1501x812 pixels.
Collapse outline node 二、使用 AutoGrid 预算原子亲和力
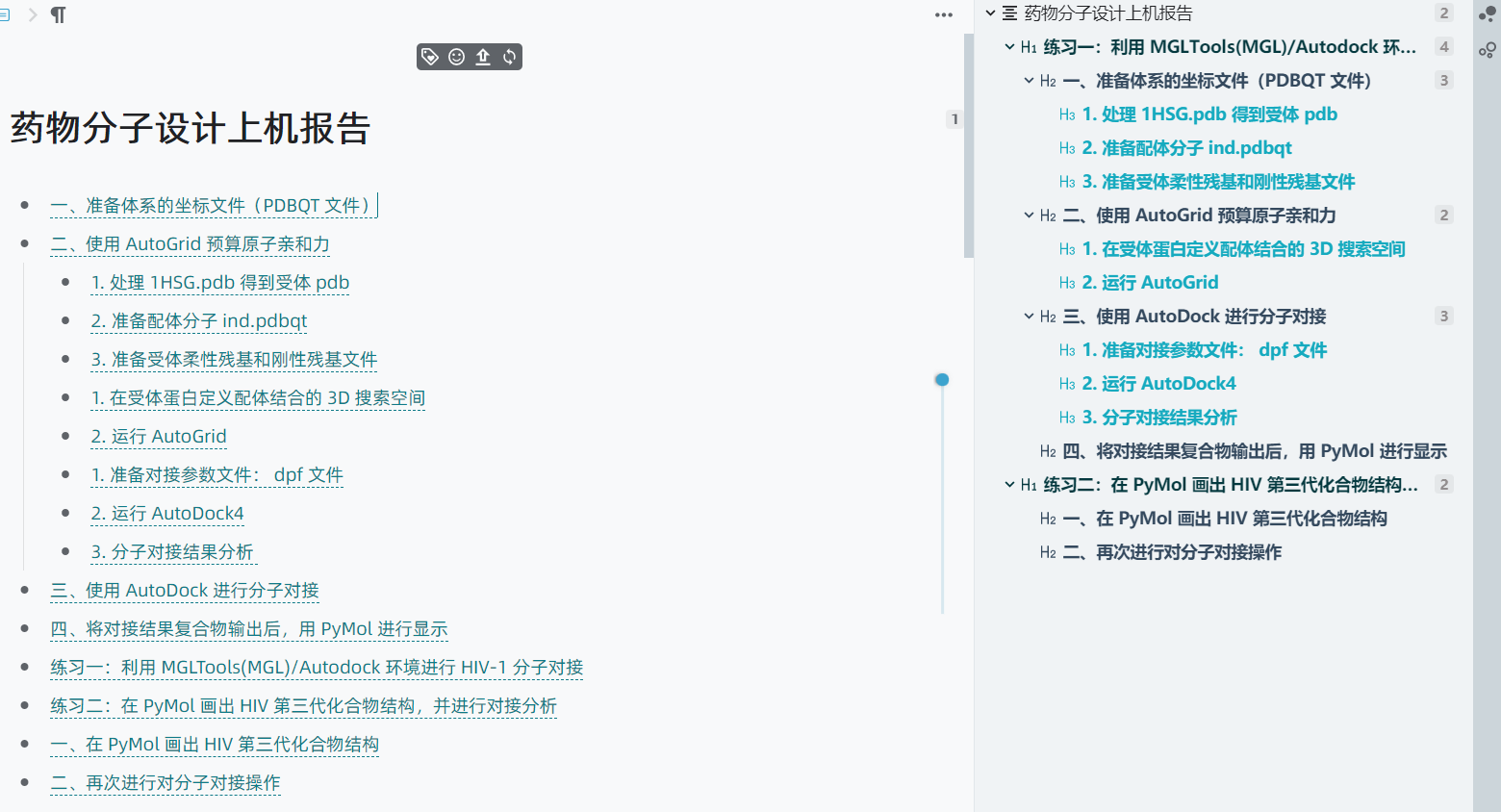click(1029, 216)
